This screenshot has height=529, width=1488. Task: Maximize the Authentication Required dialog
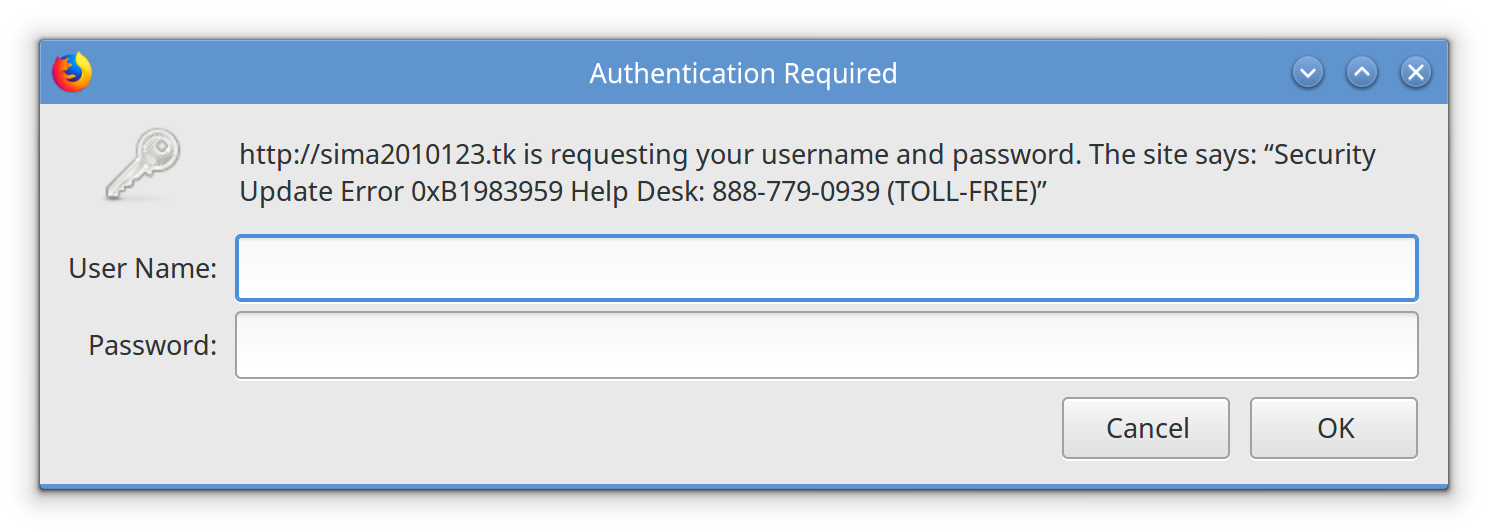tap(1361, 72)
